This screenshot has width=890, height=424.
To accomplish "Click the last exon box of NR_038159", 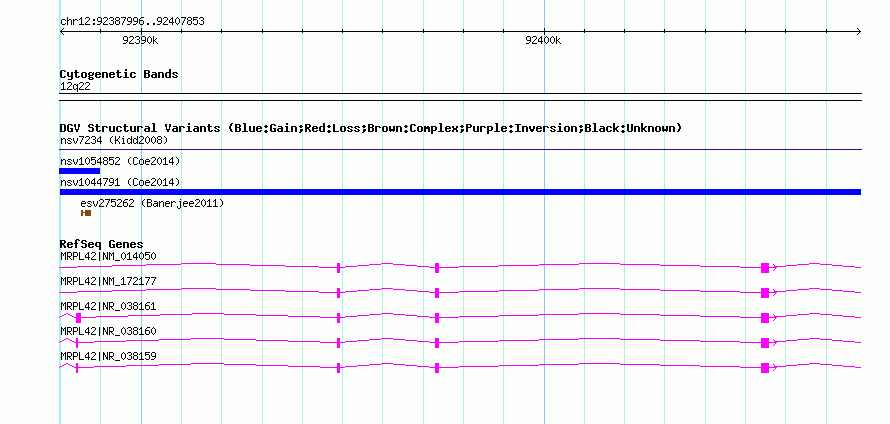I will pyautogui.click(x=765, y=368).
